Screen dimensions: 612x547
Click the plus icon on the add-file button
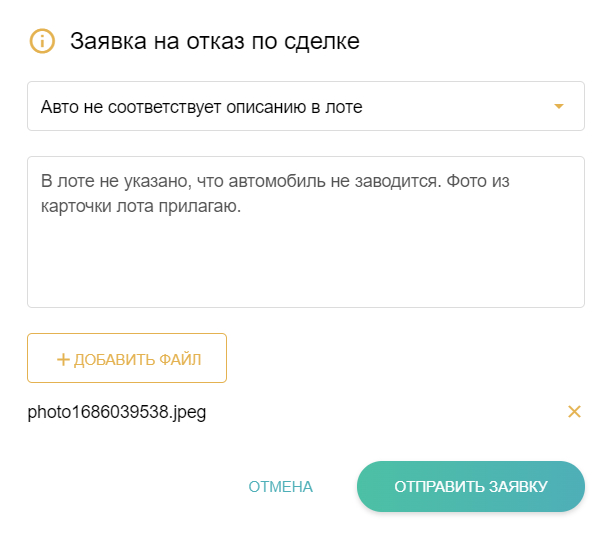(x=63, y=360)
